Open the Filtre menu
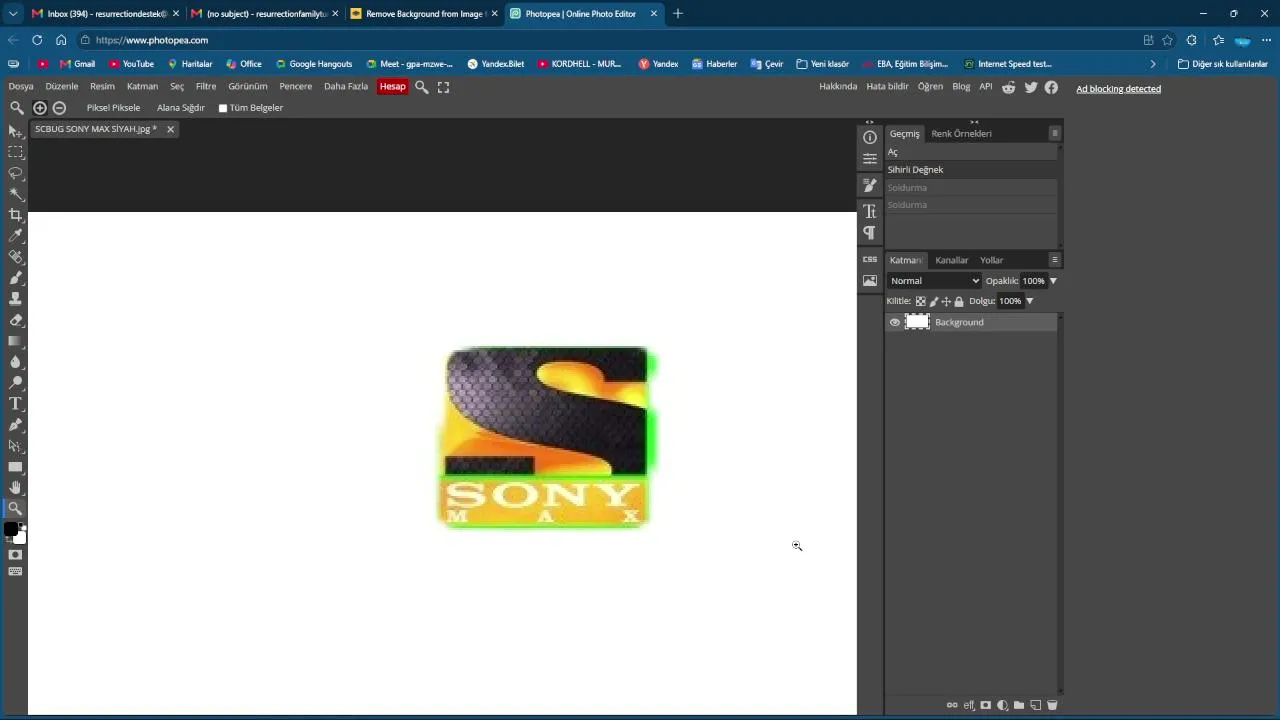Screen dimensions: 1280x720 tap(206, 87)
